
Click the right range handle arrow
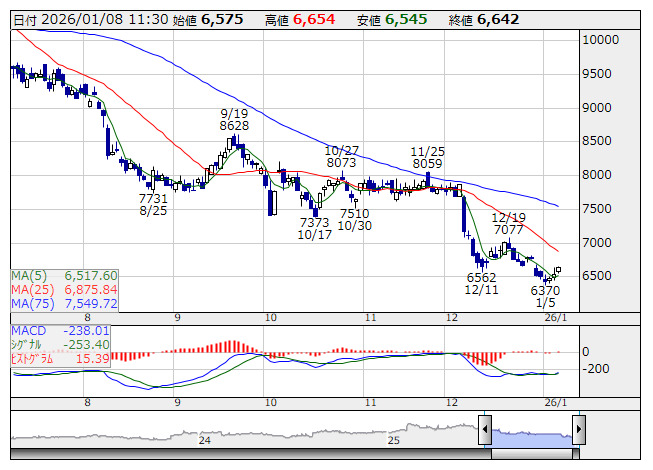tap(579, 431)
